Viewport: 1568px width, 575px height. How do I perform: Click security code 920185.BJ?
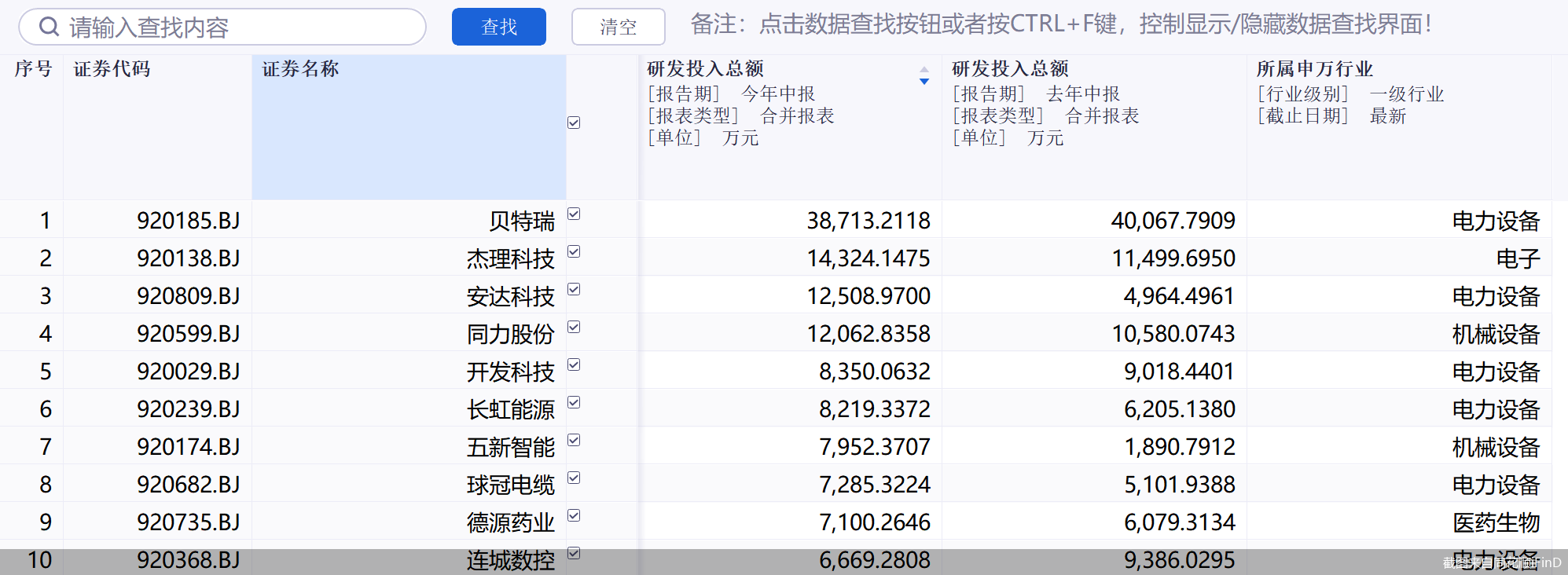[x=189, y=221]
